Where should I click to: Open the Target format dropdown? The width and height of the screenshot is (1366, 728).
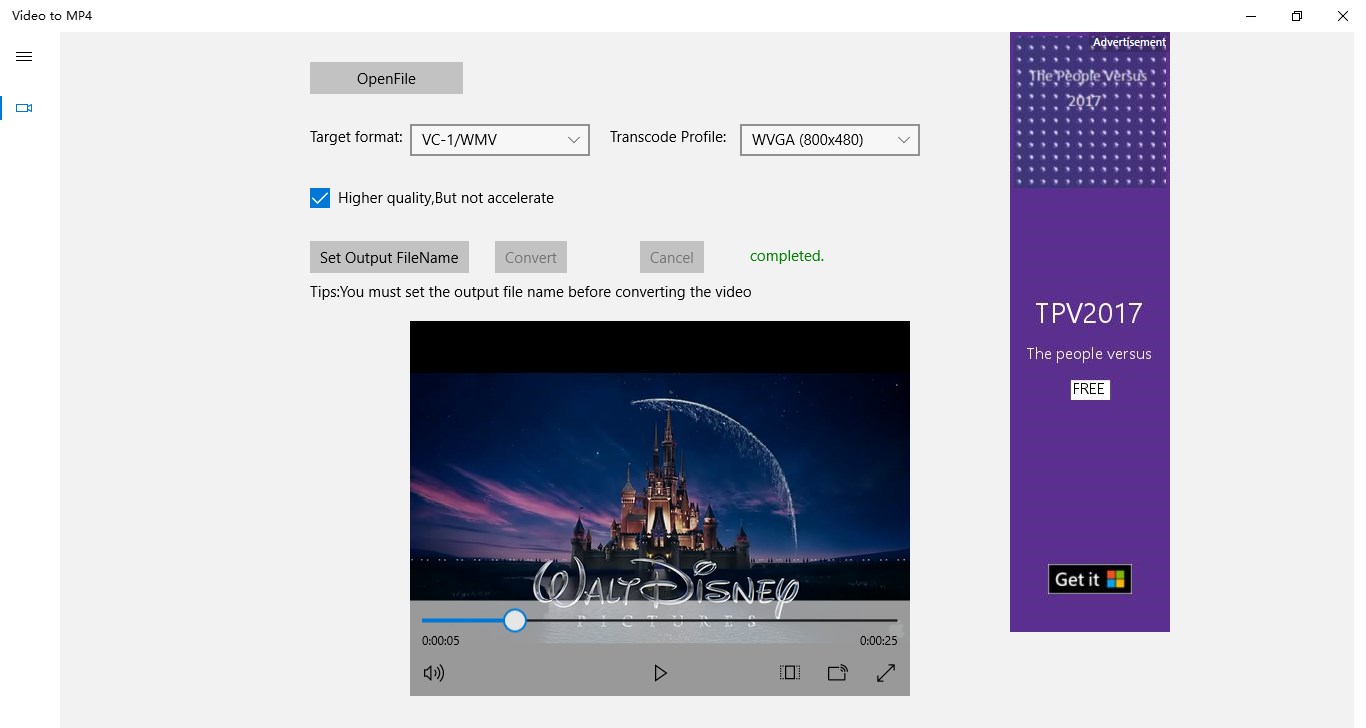[x=500, y=140]
